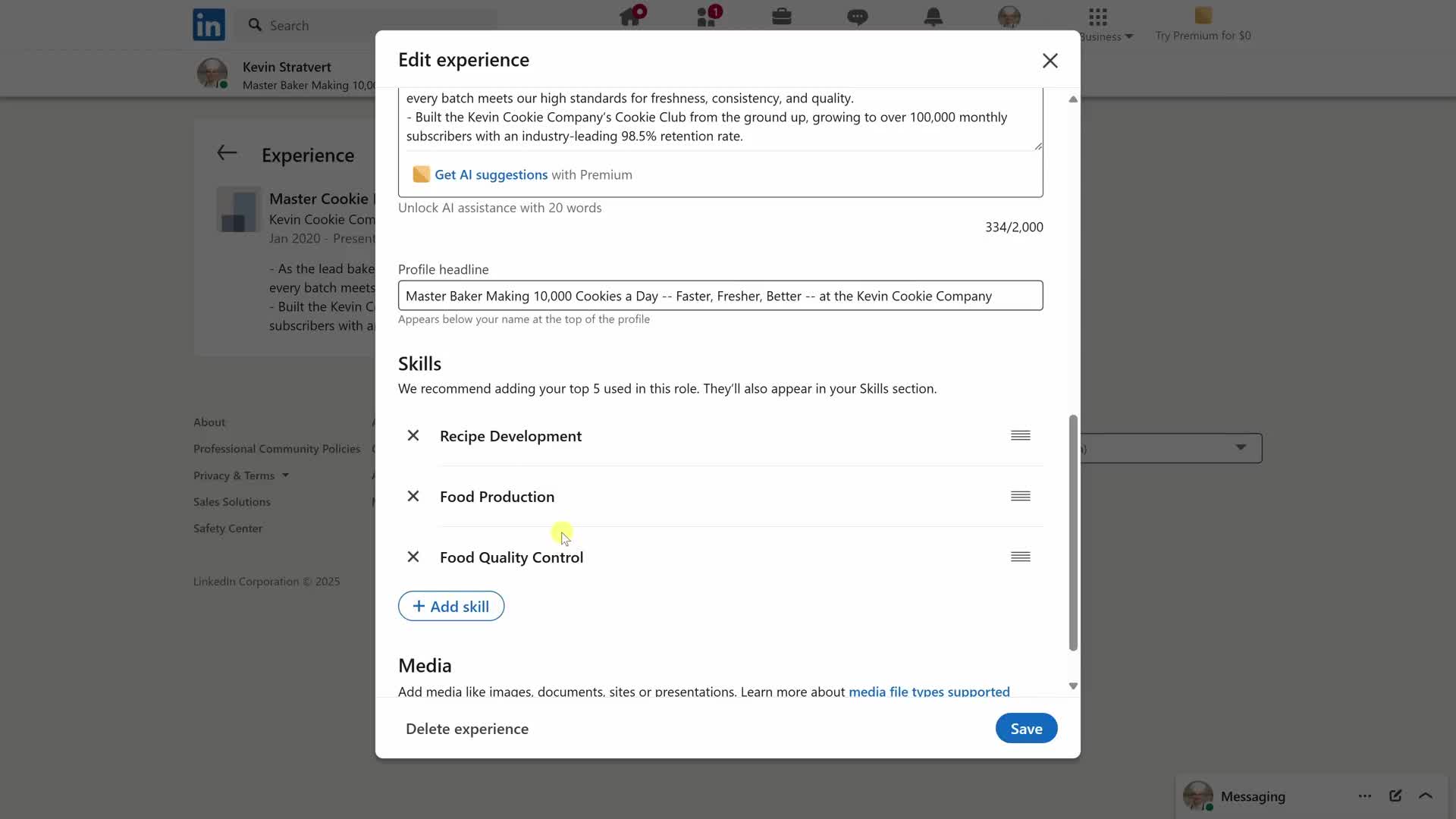
Task: Expand the Privacy & Terms menu
Action: click(x=241, y=475)
